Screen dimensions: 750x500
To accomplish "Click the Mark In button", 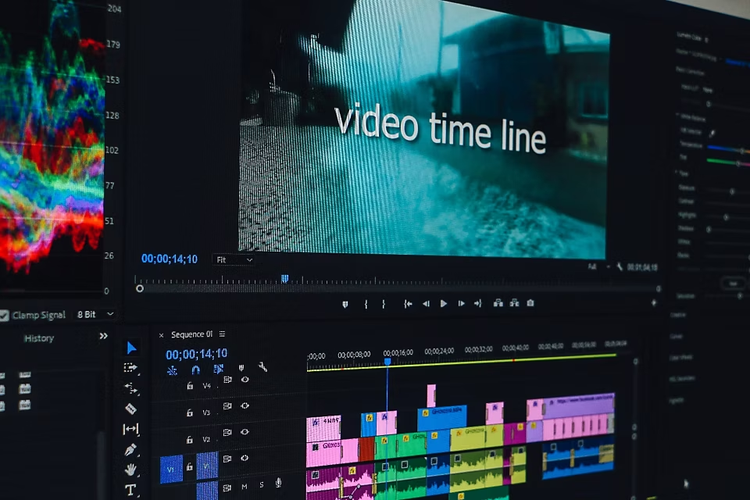I will point(366,304).
